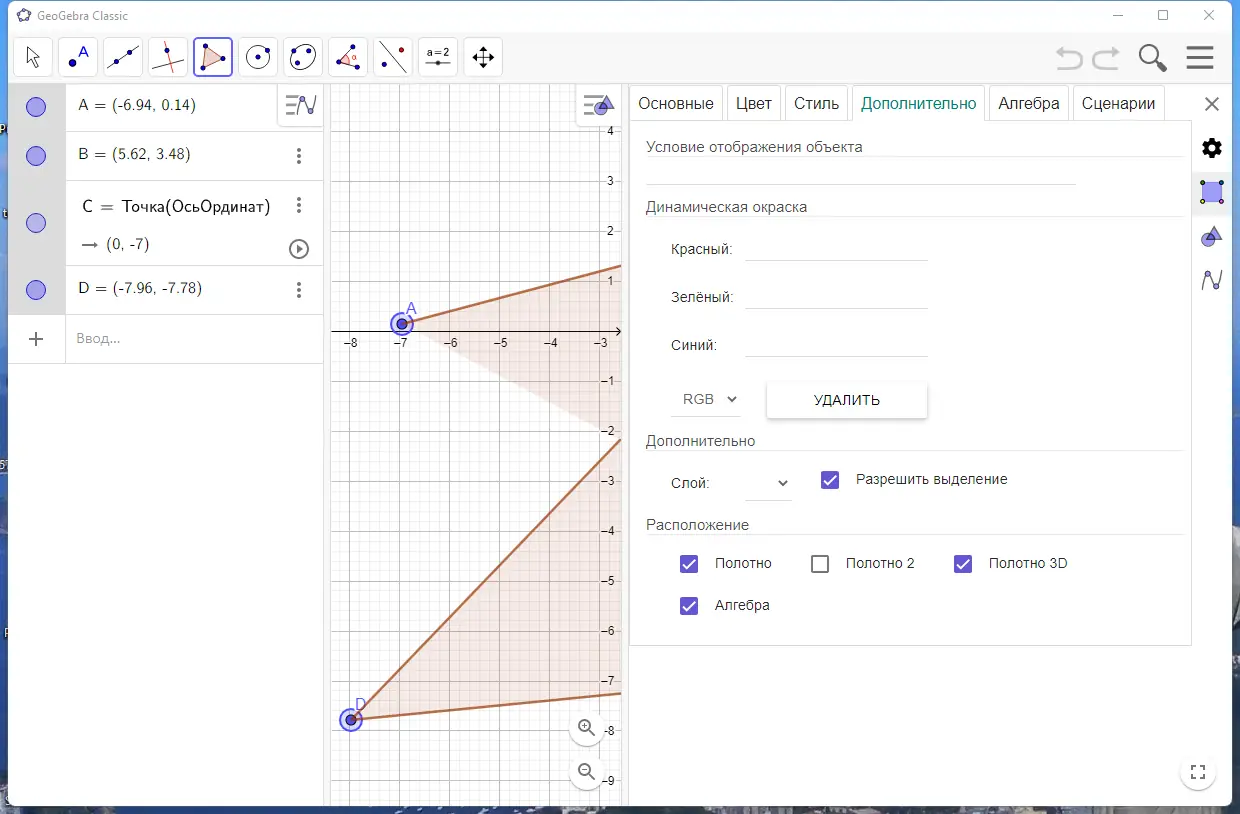The image size is (1240, 814).
Task: Close the properties panel
Action: coord(1212,104)
